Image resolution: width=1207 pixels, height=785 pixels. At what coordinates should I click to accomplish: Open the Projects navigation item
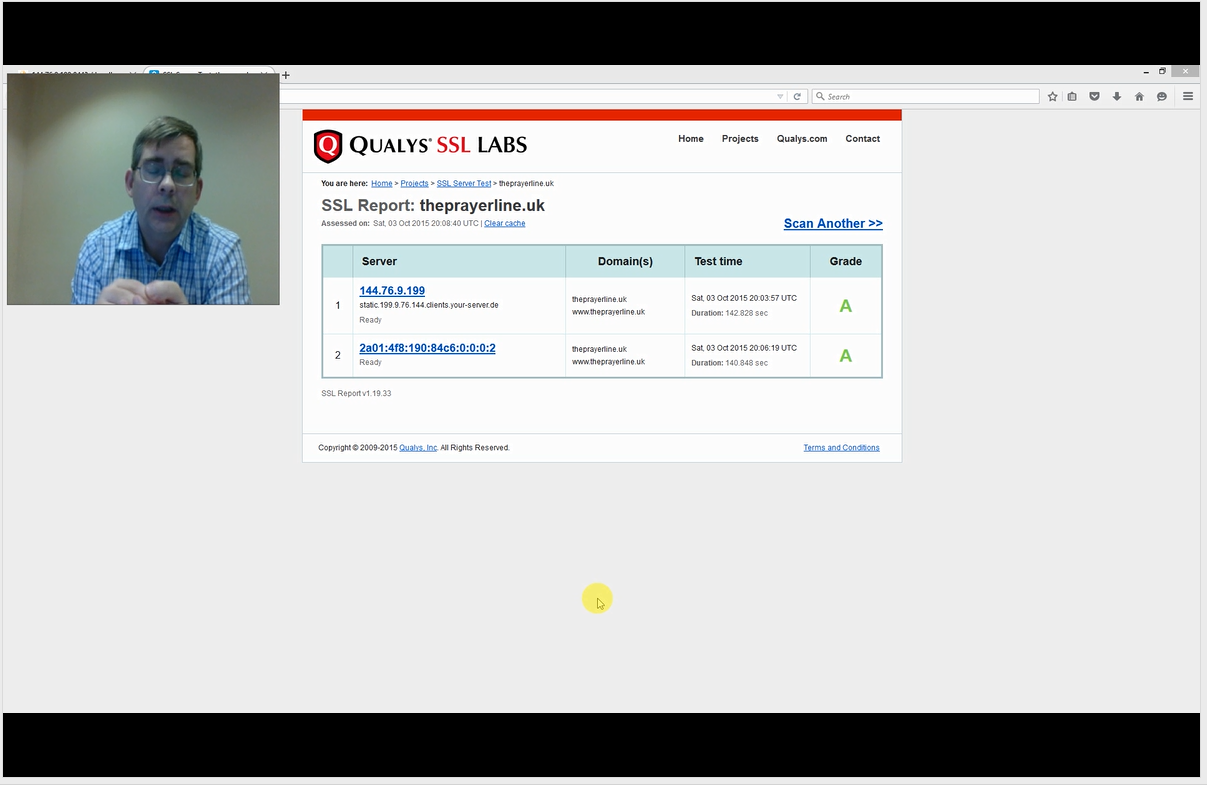coord(740,139)
